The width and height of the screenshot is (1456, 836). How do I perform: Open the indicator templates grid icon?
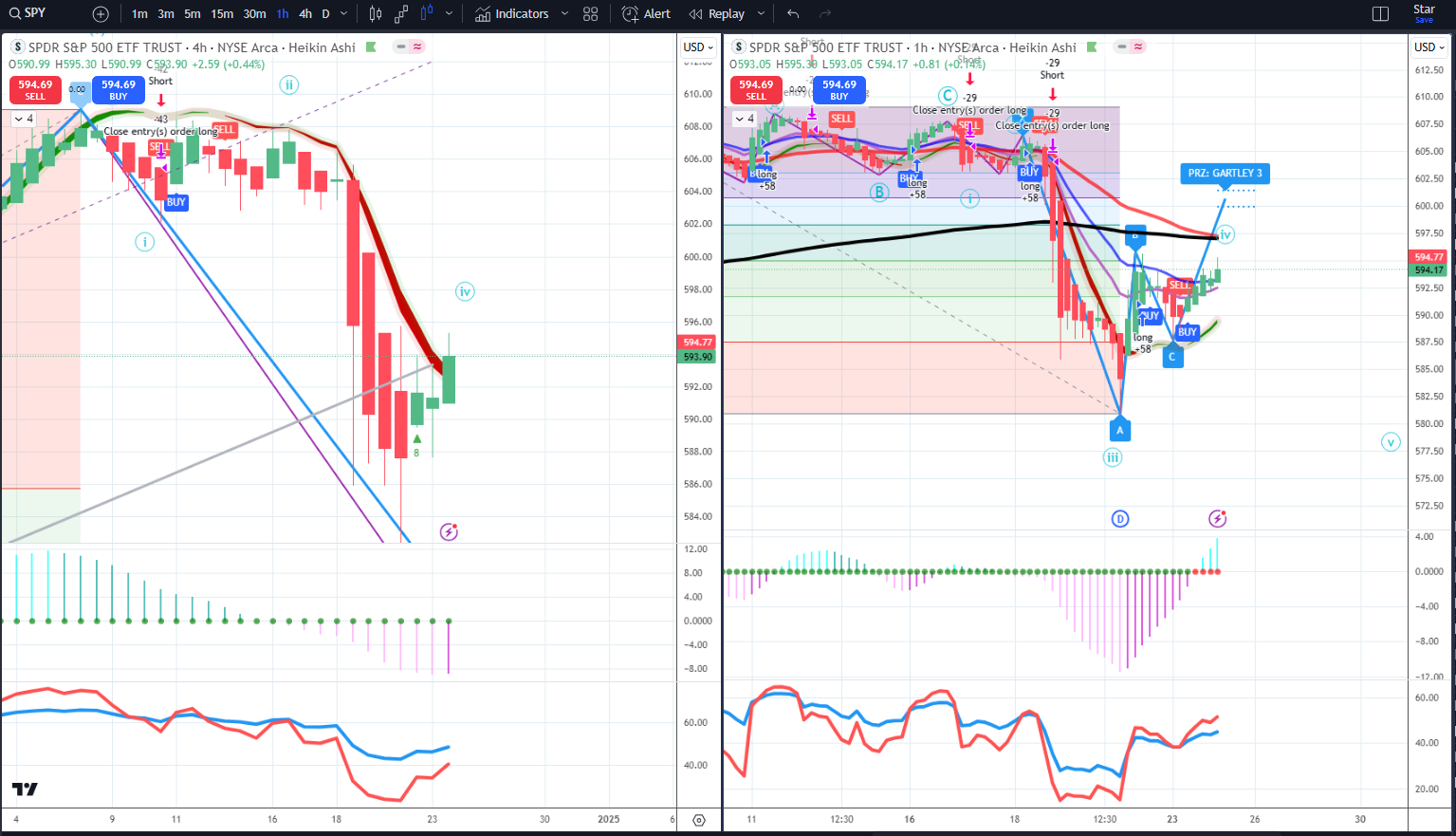click(x=591, y=14)
